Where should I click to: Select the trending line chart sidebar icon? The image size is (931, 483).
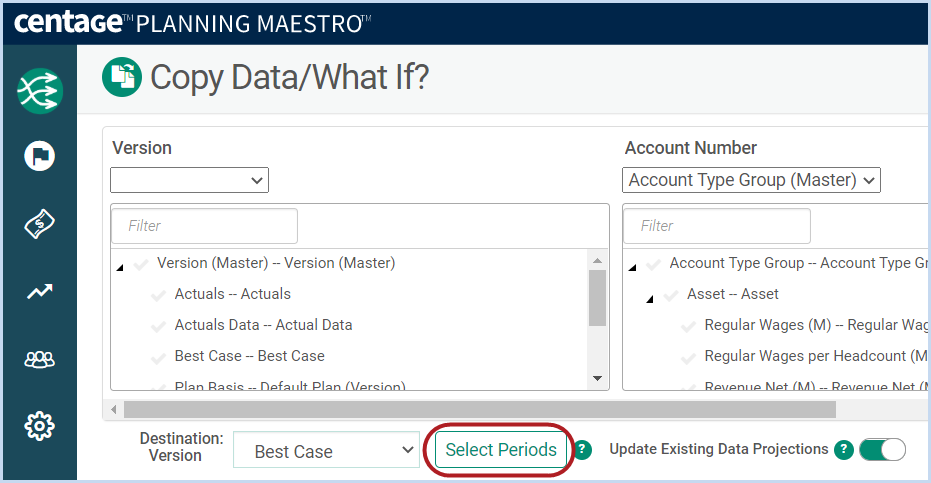[39, 291]
